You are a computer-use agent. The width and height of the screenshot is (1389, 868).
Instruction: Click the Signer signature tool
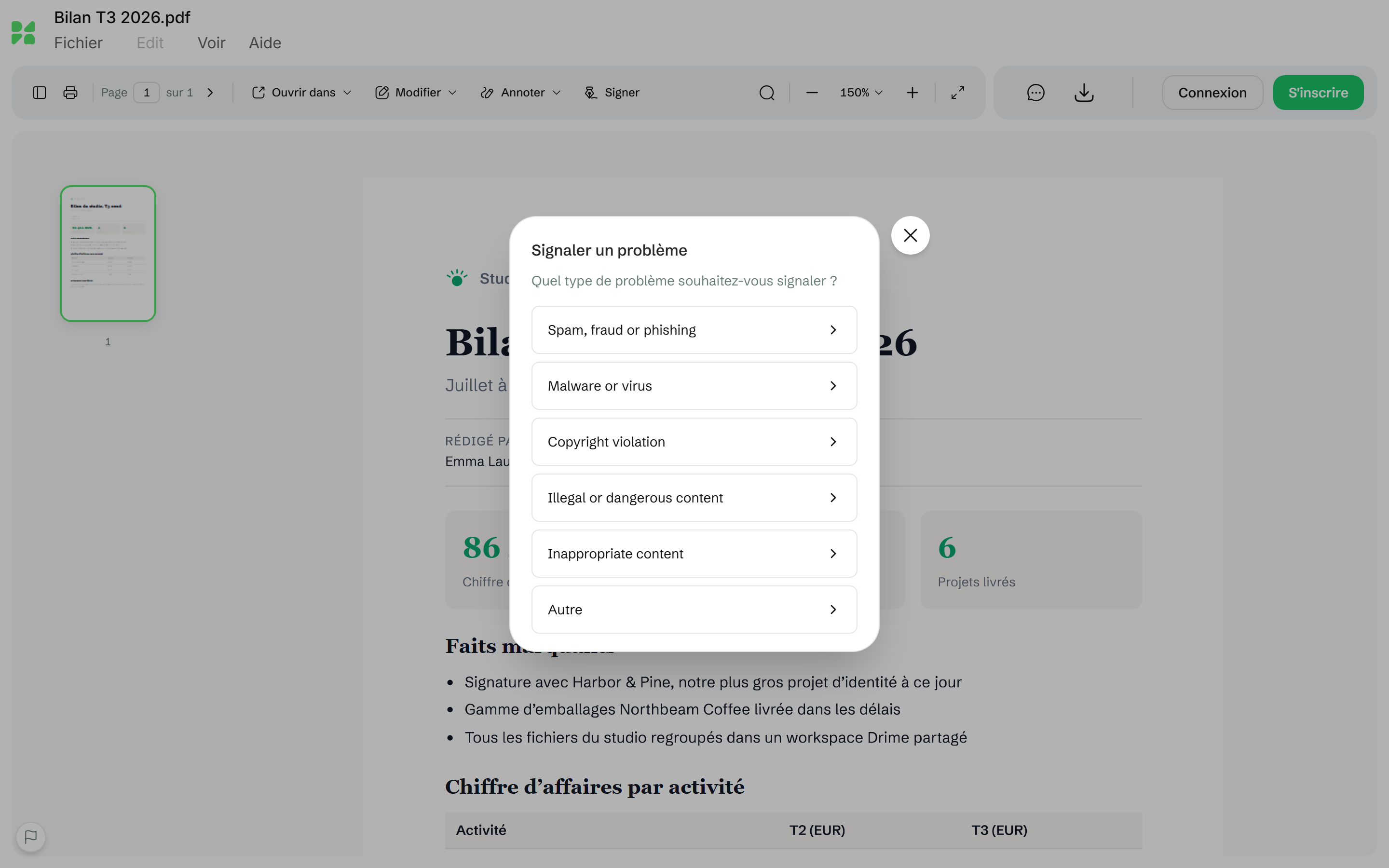pyautogui.click(x=612, y=93)
